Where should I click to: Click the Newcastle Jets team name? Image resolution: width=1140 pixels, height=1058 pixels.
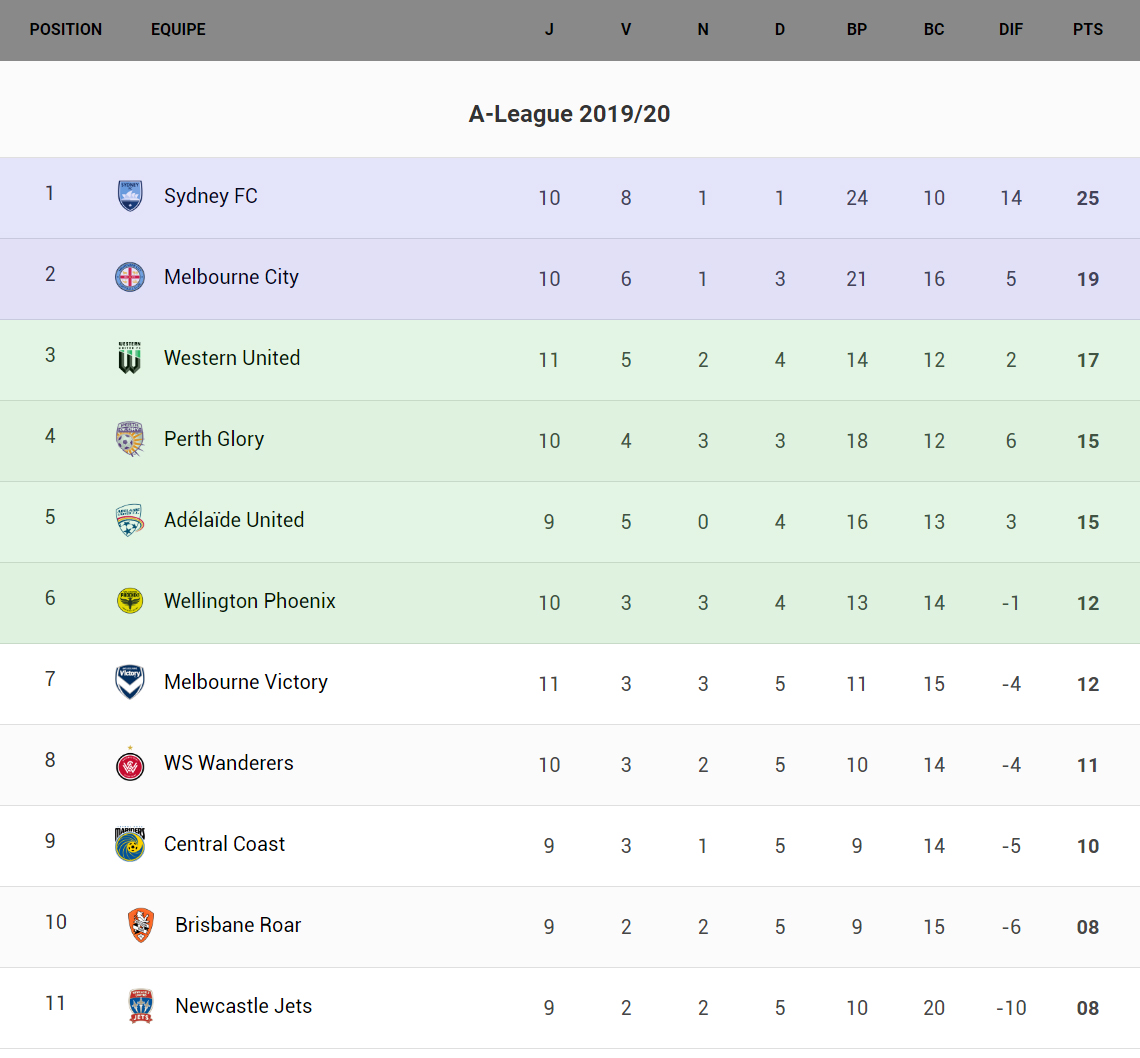pyautogui.click(x=243, y=1006)
